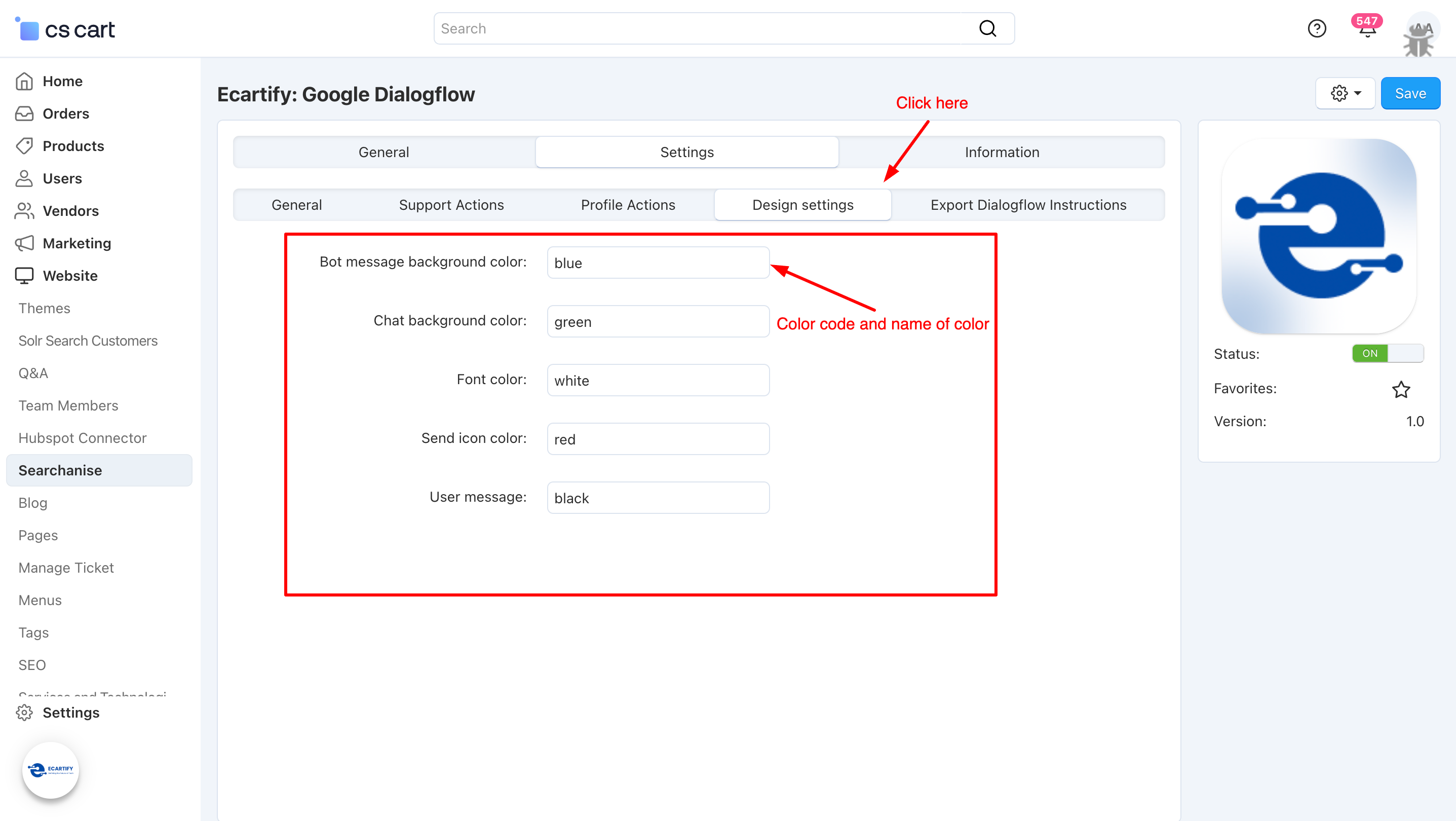Open notifications bell with 547 badge

pyautogui.click(x=1367, y=28)
